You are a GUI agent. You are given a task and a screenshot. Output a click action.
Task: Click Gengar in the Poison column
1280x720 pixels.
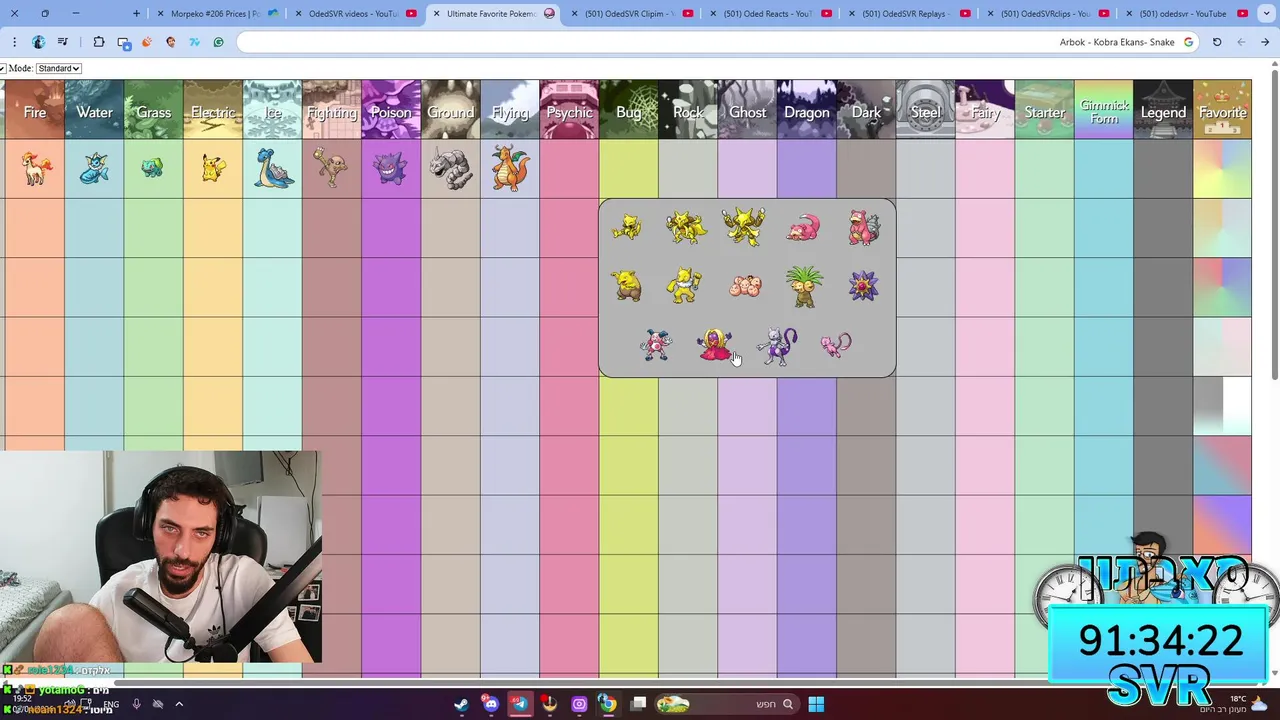[x=391, y=168]
